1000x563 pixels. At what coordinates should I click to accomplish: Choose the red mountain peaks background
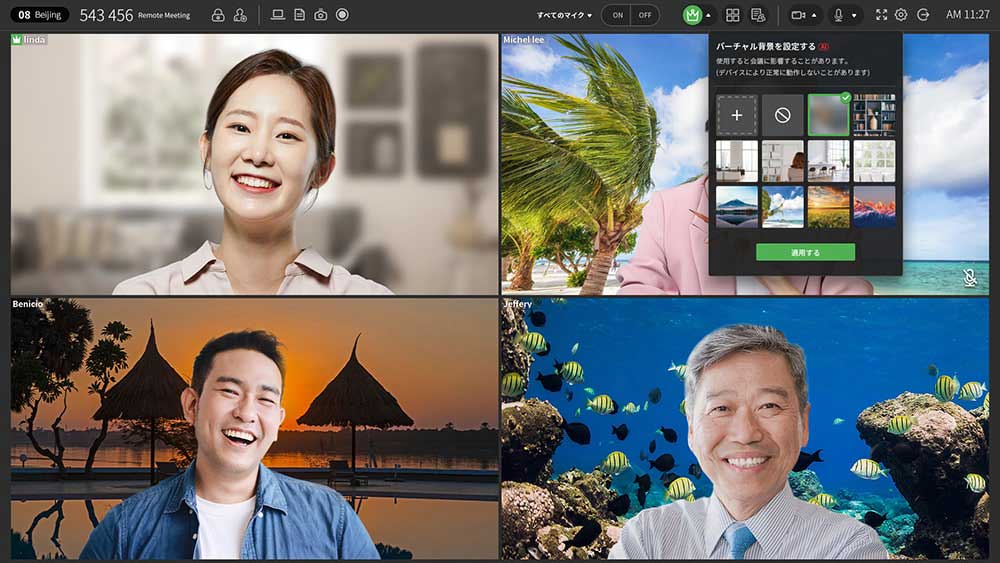point(874,207)
